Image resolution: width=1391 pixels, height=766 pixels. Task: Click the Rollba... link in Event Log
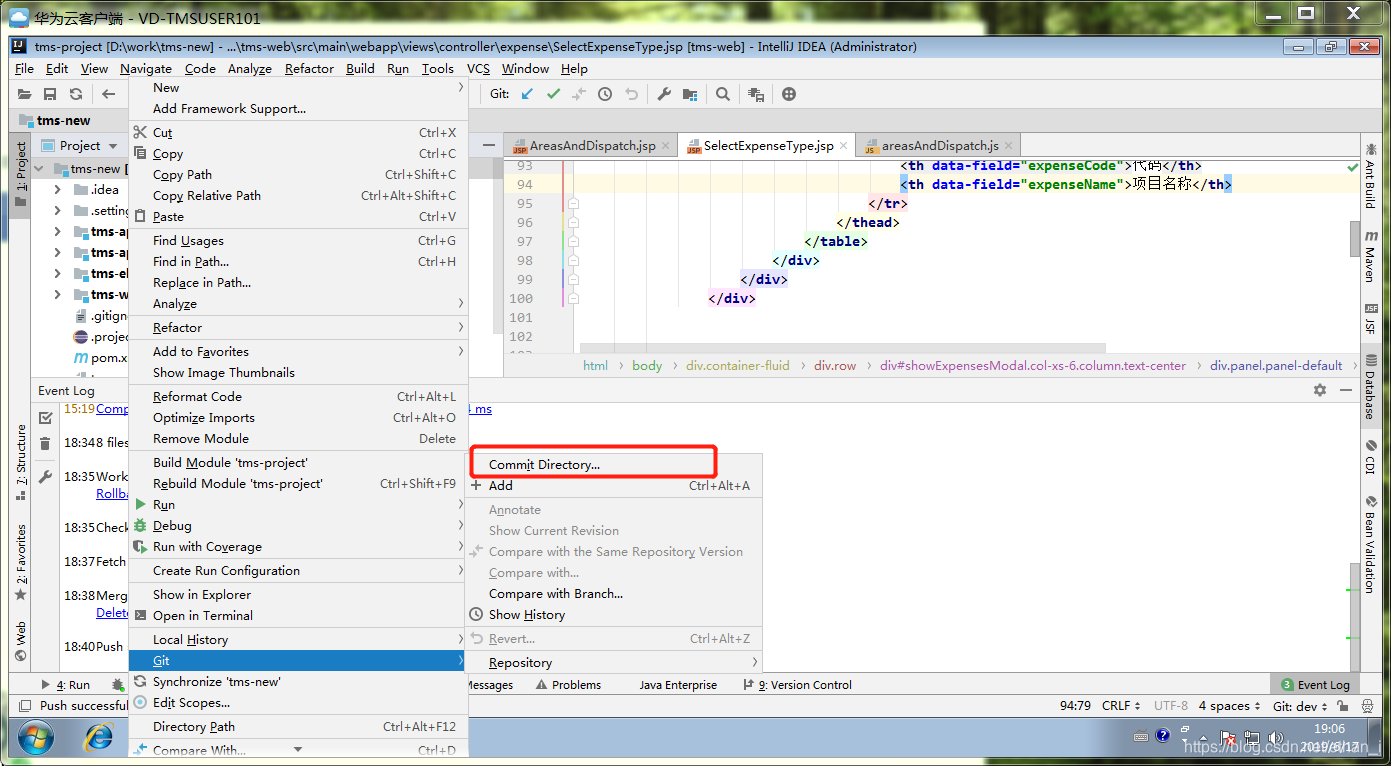(112, 494)
